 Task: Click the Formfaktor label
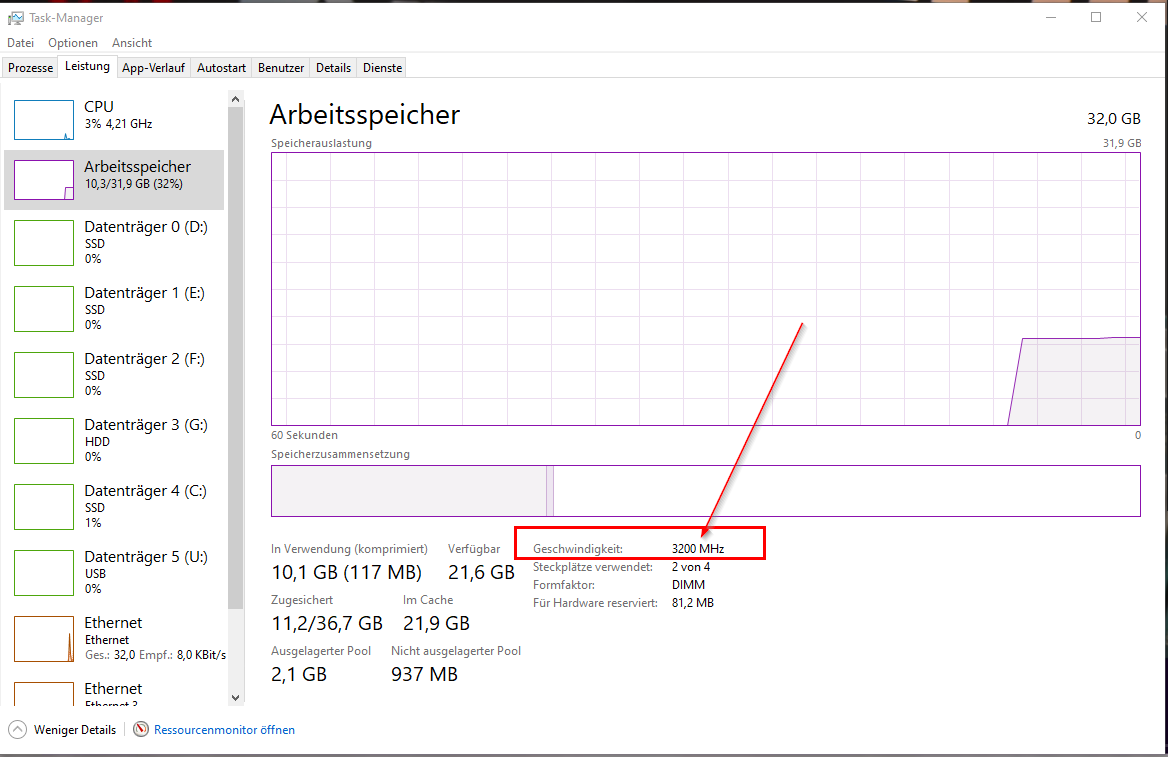tap(564, 585)
